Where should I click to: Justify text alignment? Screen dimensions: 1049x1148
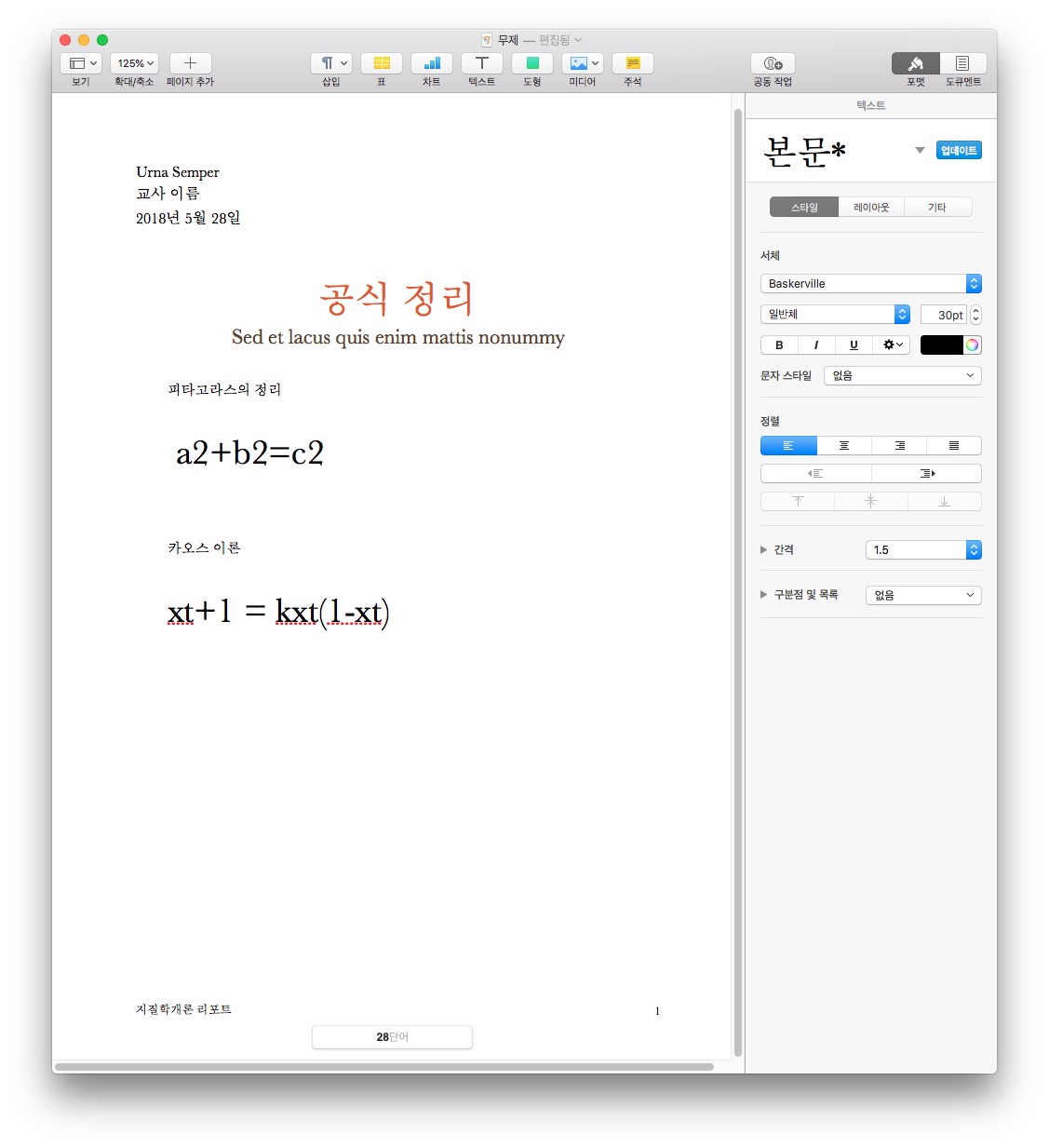tap(954, 446)
